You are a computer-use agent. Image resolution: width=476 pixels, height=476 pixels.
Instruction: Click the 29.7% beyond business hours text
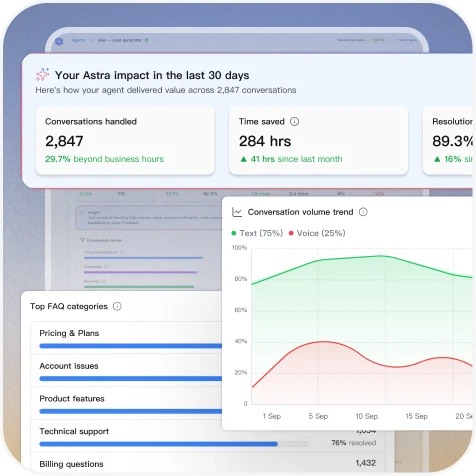[x=104, y=159]
